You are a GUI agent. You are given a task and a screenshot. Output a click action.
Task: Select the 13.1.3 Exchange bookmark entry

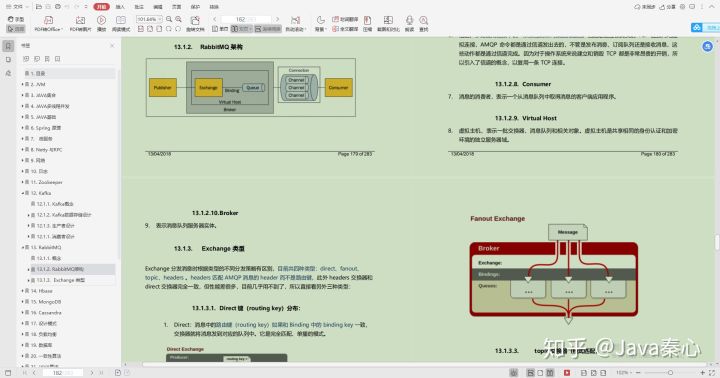coord(61,280)
